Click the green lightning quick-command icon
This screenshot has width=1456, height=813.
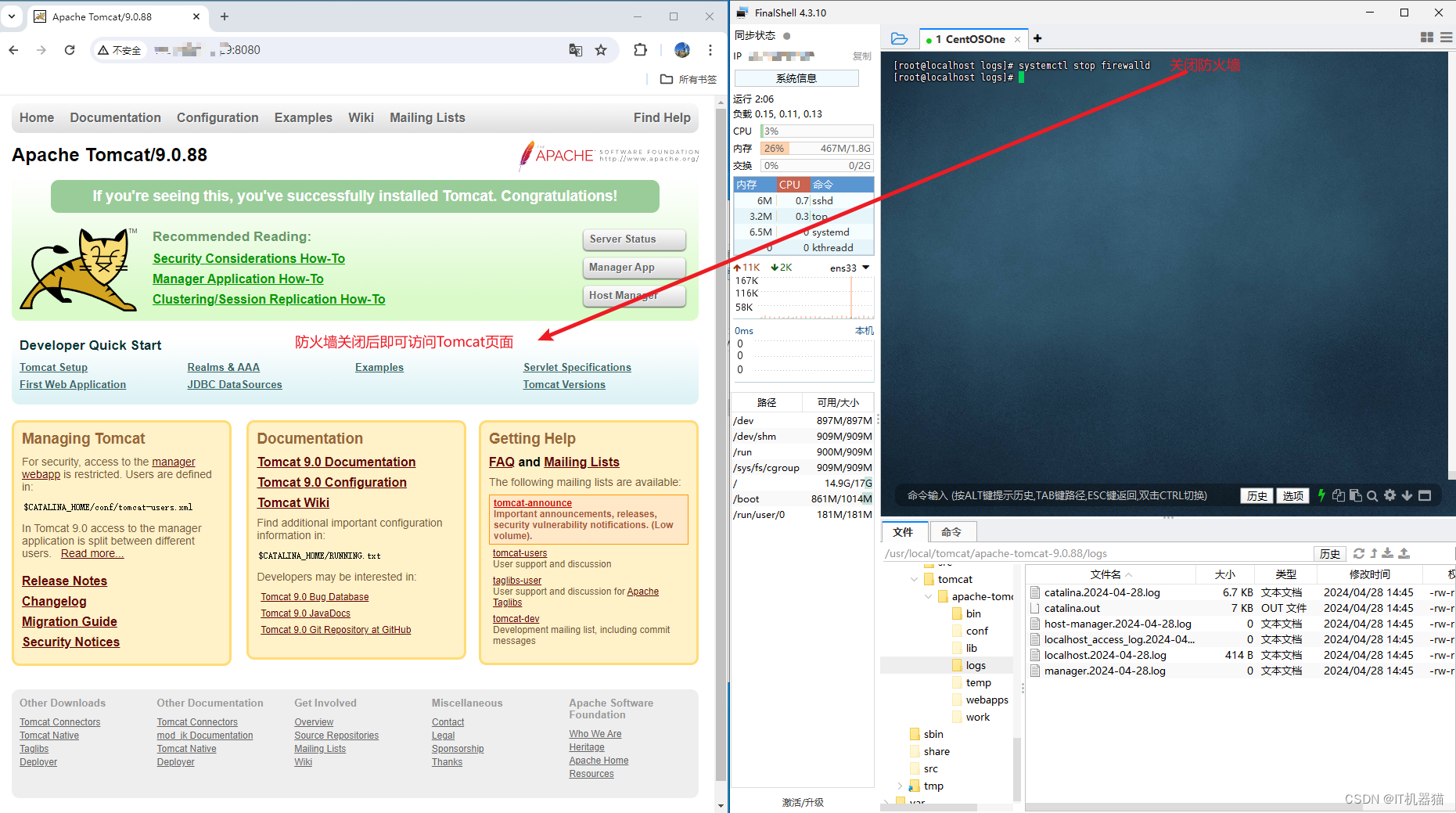point(1321,495)
